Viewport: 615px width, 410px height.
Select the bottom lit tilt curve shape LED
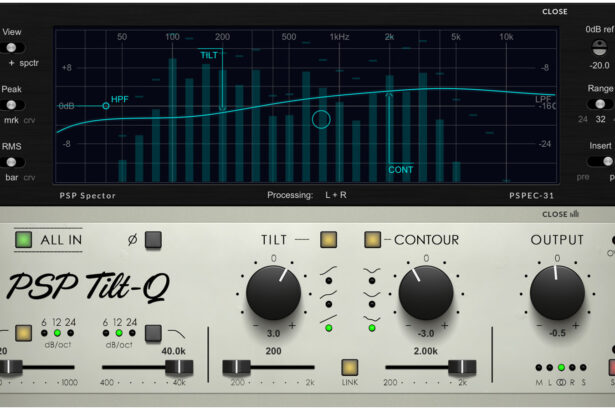[x=329, y=328]
